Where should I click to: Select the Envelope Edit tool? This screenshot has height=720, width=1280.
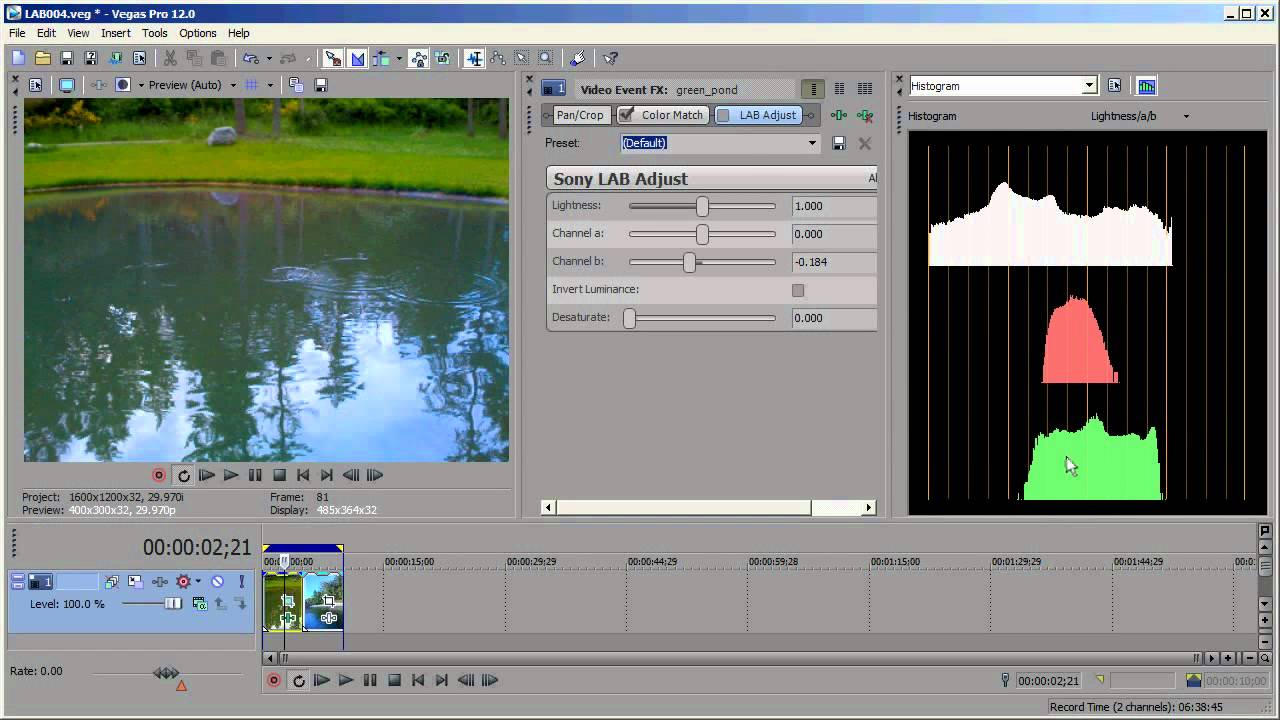pyautogui.click(x=497, y=59)
